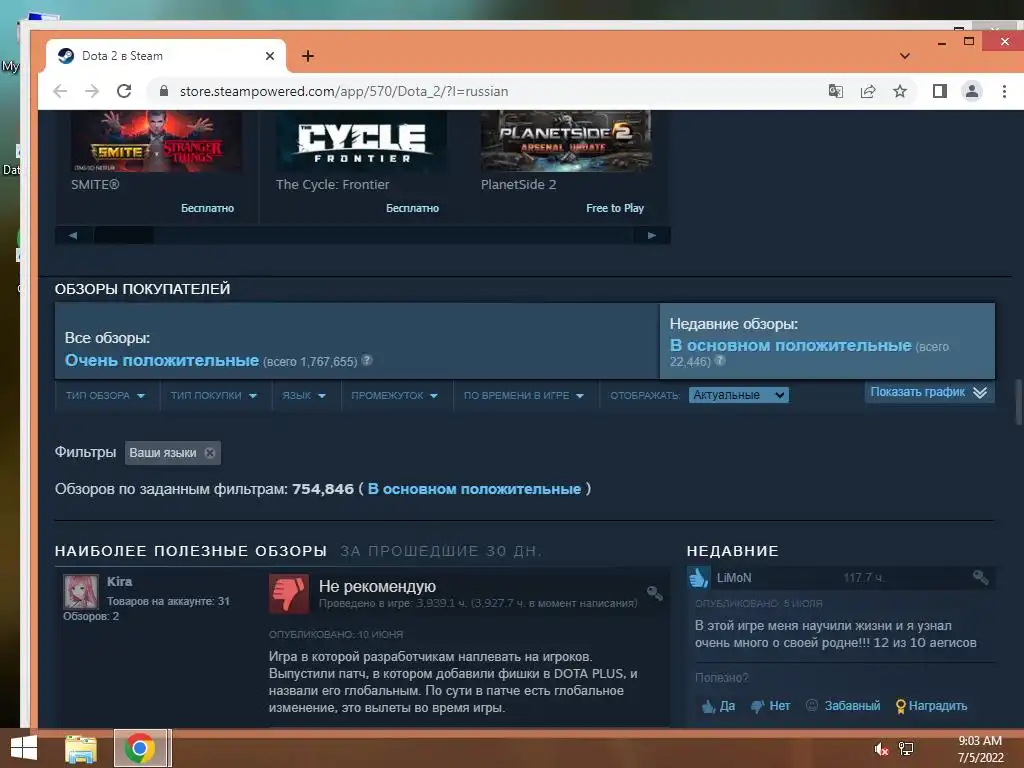This screenshot has width=1024, height=768.
Task: Open Chrome three-dot menu
Action: (x=1004, y=91)
